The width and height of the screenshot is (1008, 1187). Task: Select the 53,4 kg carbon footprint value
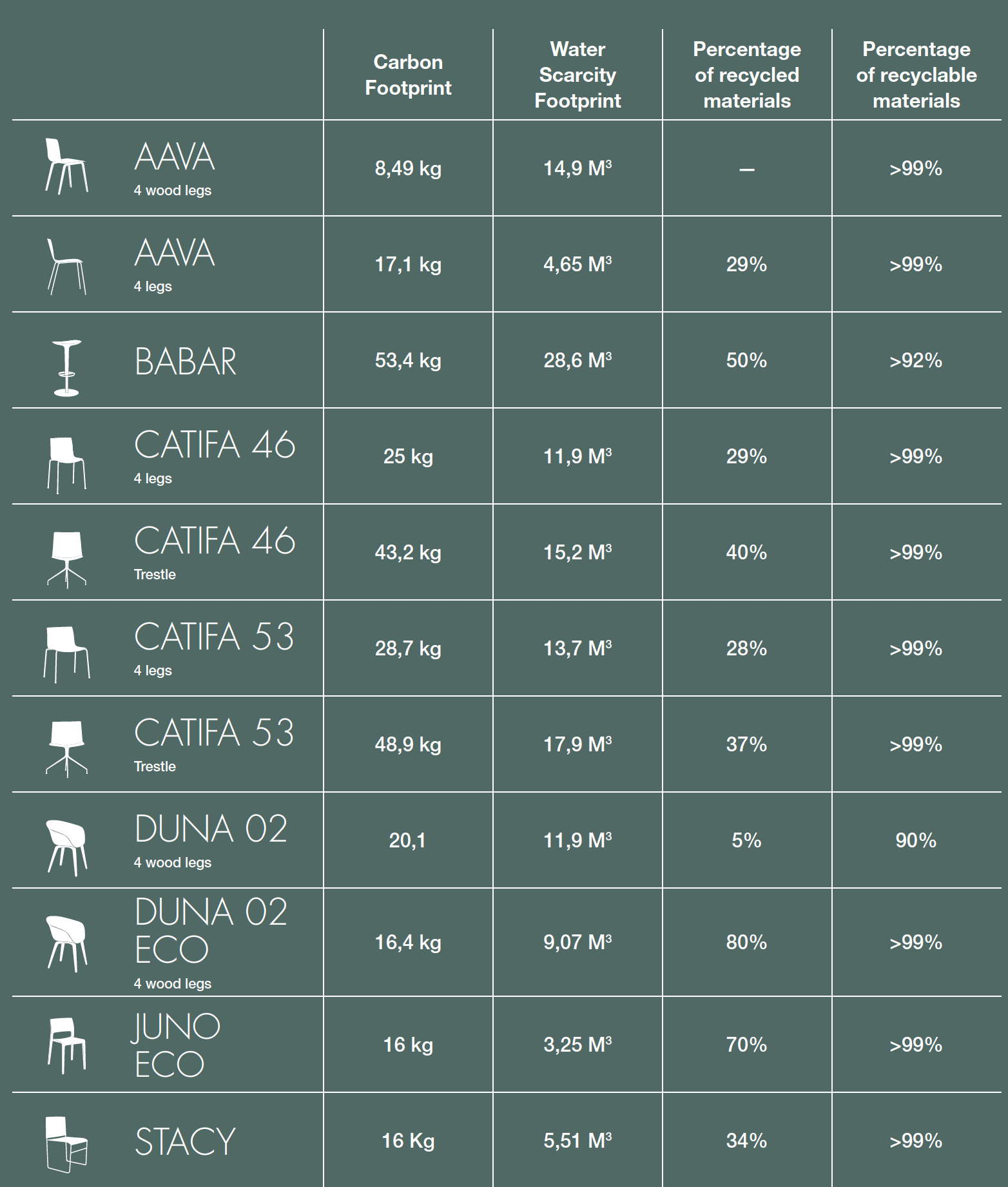coord(408,360)
